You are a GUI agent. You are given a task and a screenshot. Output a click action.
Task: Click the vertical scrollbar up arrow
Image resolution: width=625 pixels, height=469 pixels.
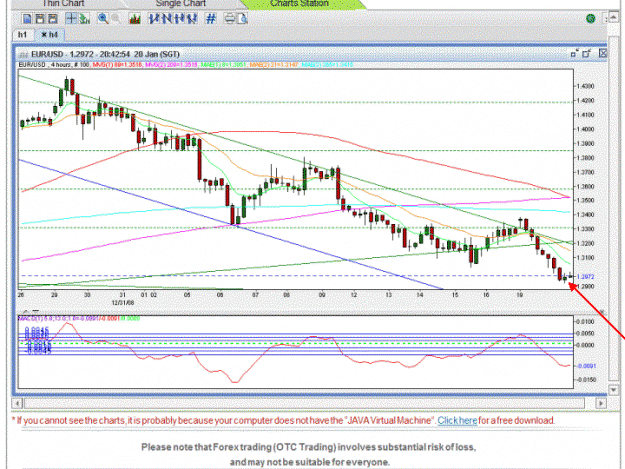pyautogui.click(x=614, y=18)
